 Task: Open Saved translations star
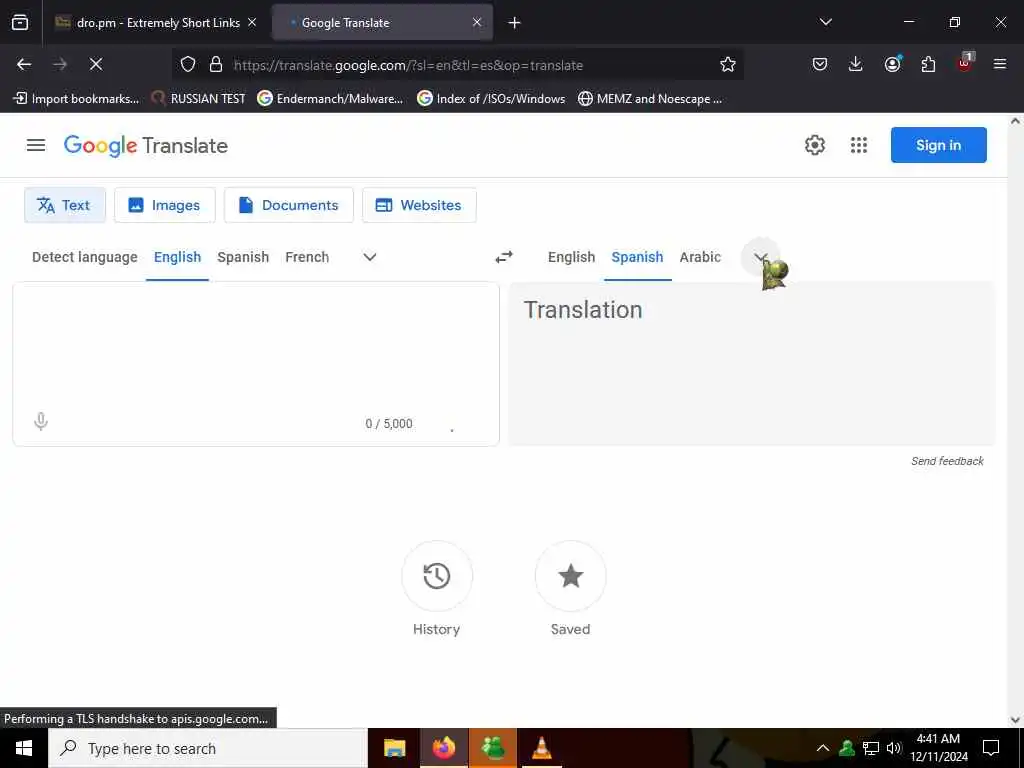point(570,576)
